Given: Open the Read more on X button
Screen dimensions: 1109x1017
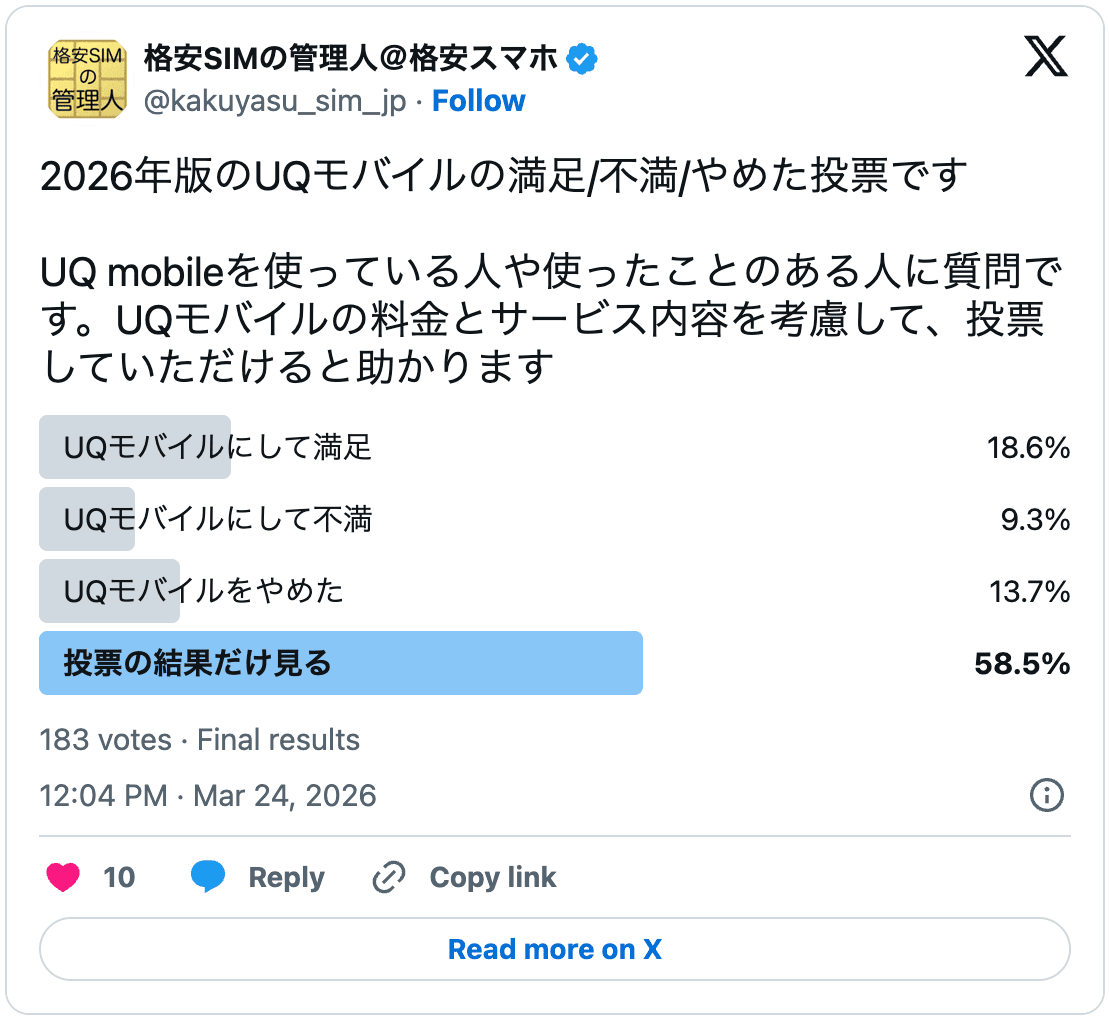Looking at the screenshot, I should click(x=554, y=949).
